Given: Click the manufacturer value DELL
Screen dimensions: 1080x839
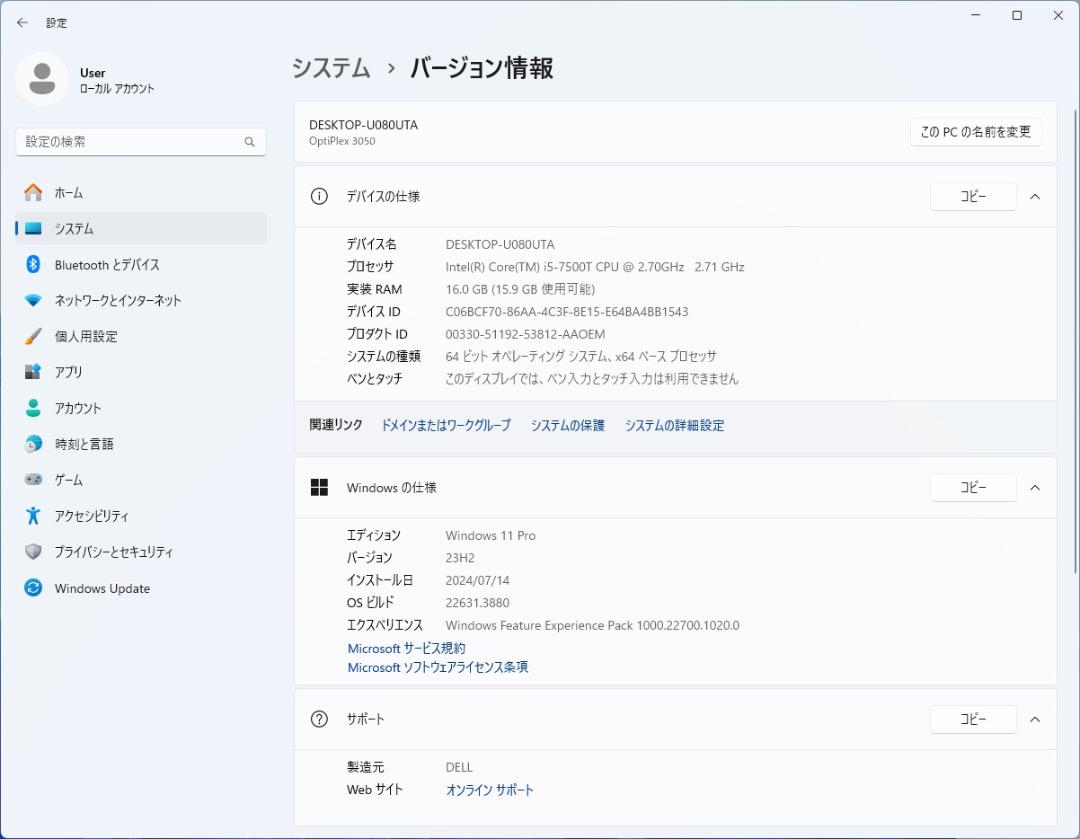Looking at the screenshot, I should [459, 767].
